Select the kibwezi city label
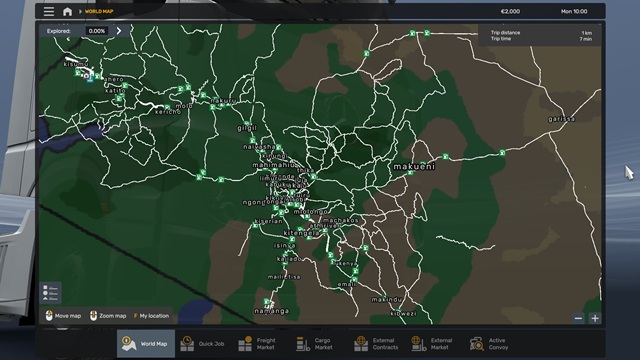 [404, 313]
